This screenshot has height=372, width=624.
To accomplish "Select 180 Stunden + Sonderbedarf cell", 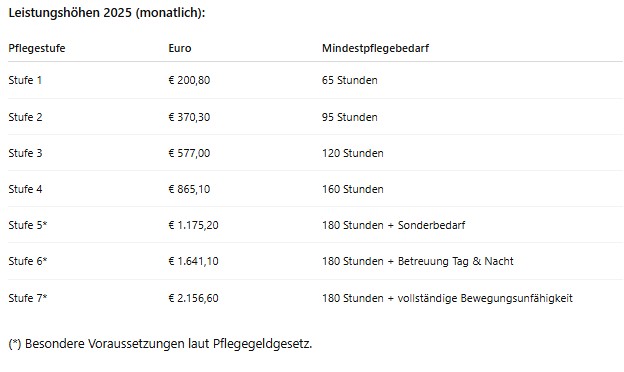I will coord(394,225).
